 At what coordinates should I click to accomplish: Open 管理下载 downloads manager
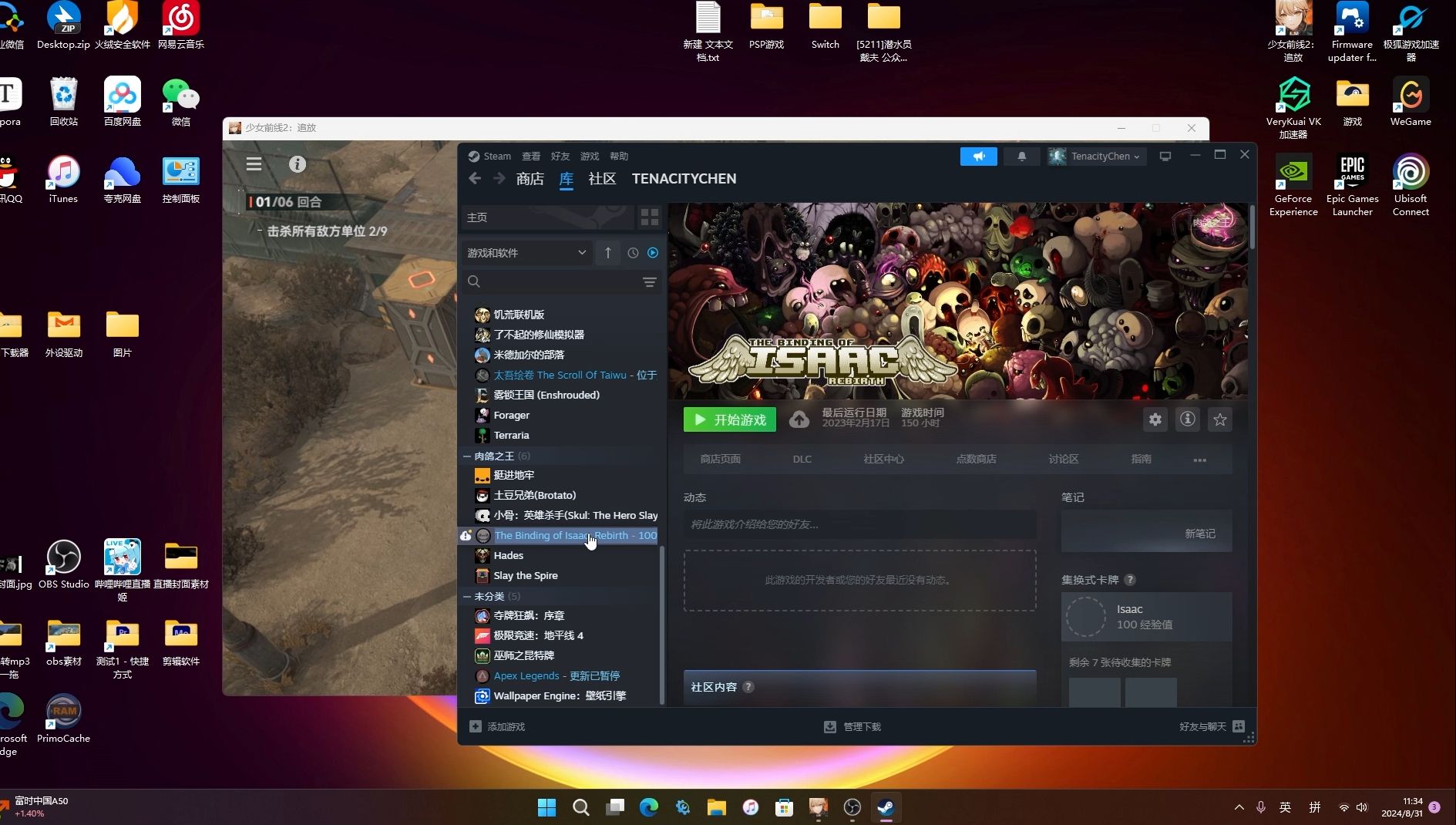tap(852, 727)
